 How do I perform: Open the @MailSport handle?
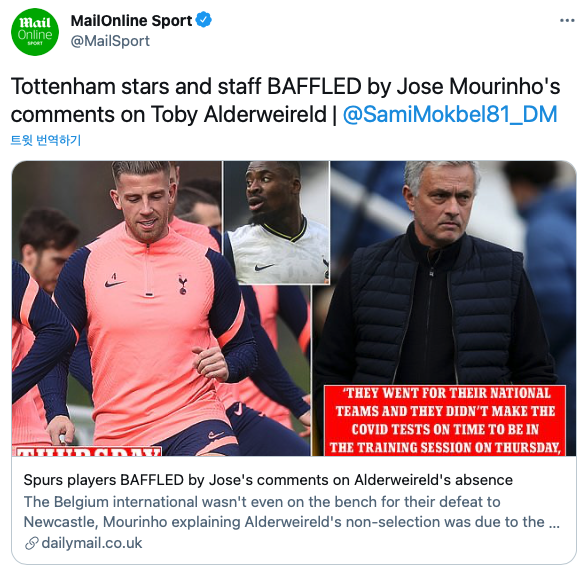point(110,41)
